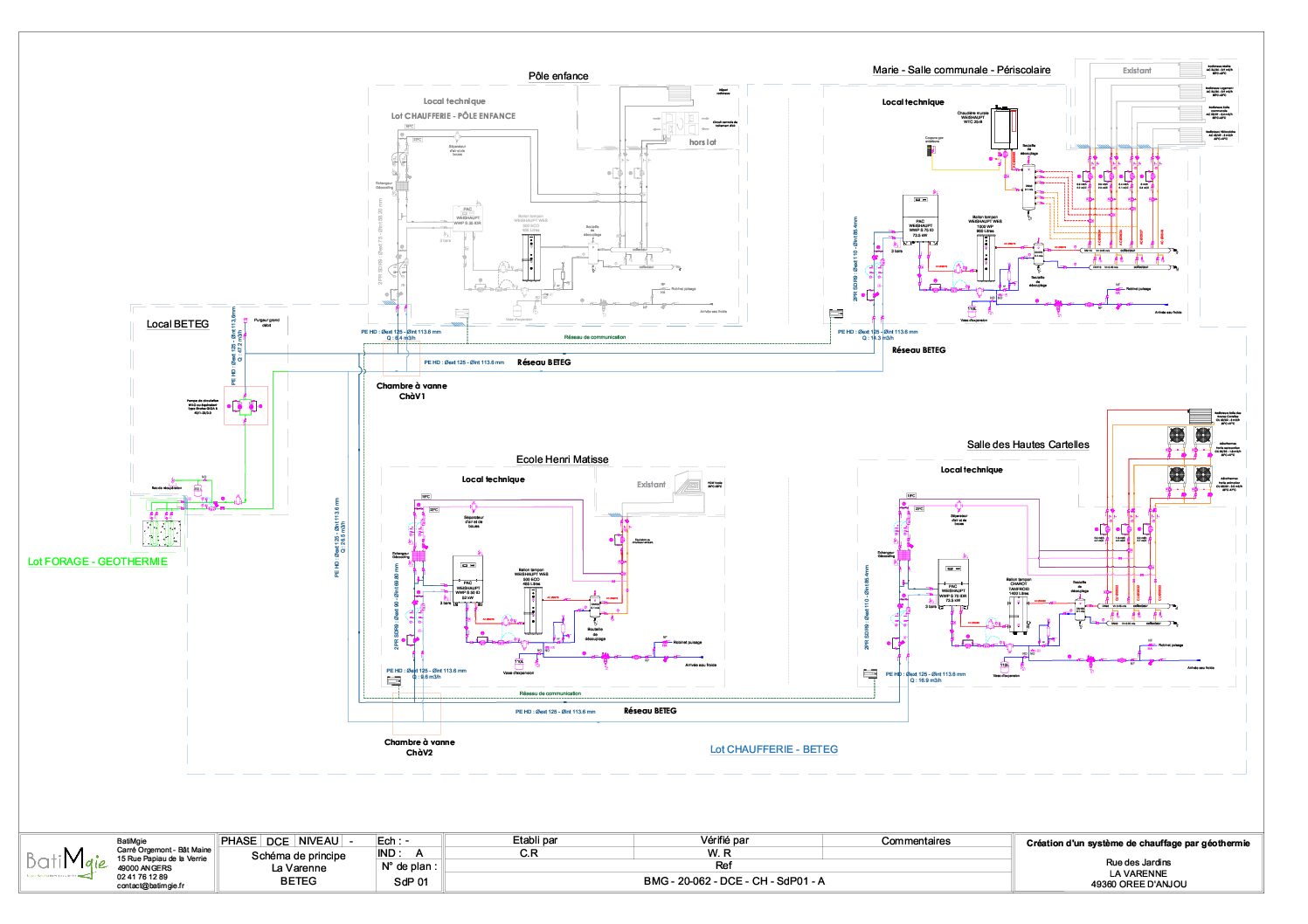
Task: Select the Salle des Hautes Cartelles title
Action: click(1028, 445)
